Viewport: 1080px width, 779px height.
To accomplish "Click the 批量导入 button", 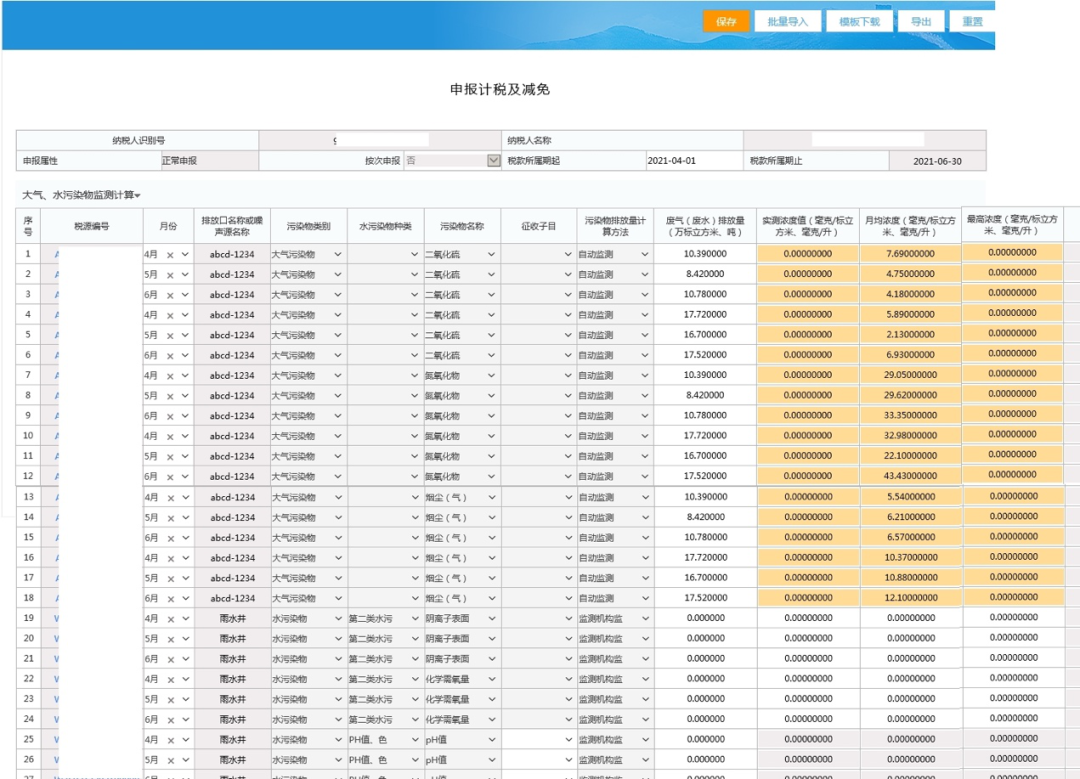I will click(787, 21).
